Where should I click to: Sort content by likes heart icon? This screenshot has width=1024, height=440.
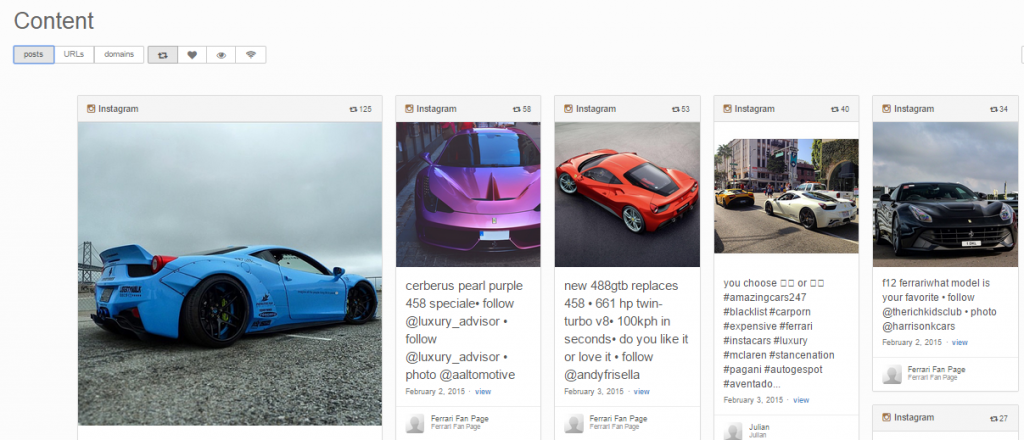click(192, 55)
